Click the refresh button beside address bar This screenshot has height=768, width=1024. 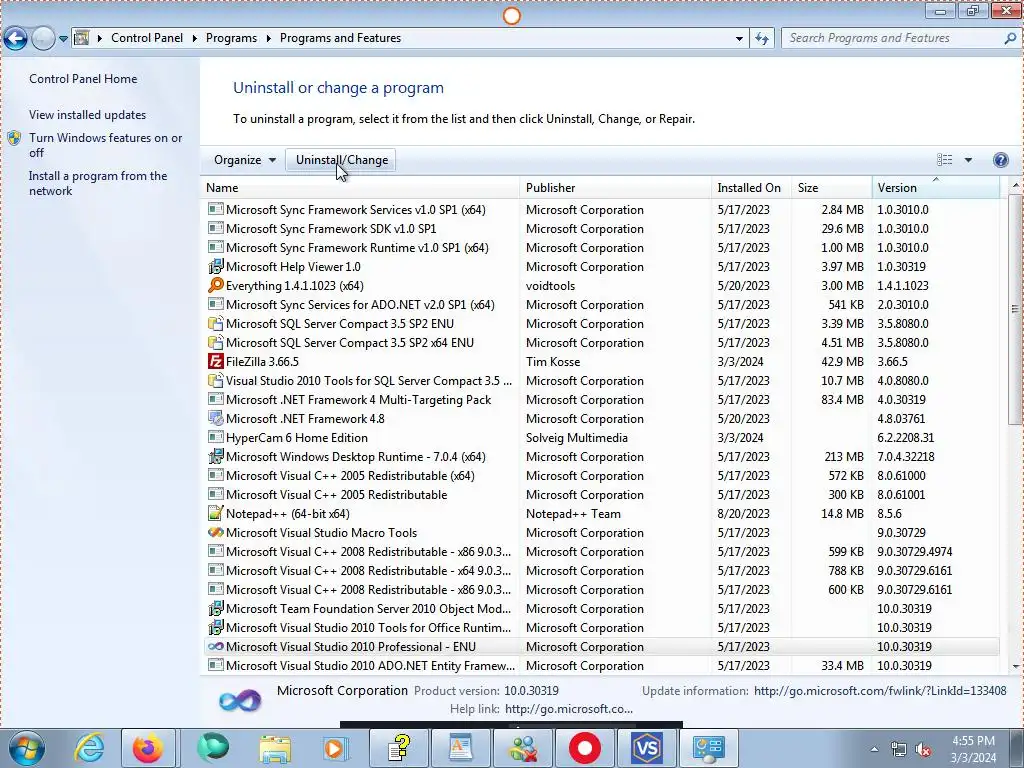pyautogui.click(x=761, y=39)
